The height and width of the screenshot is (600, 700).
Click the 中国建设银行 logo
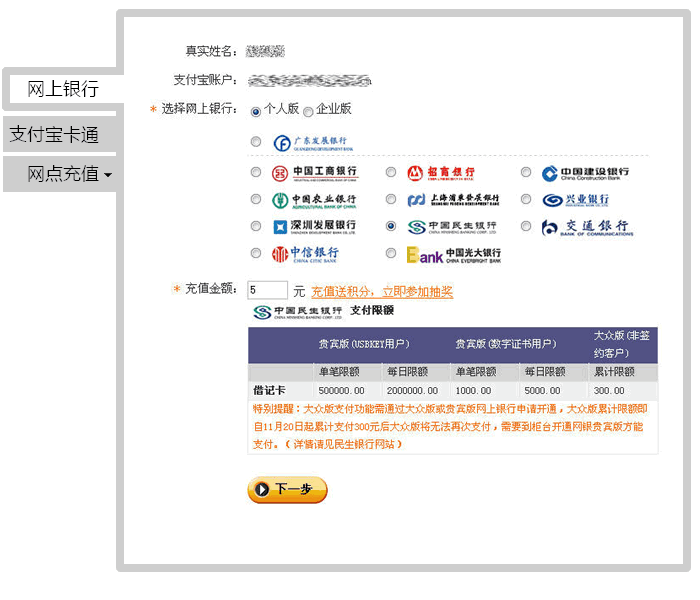[585, 173]
